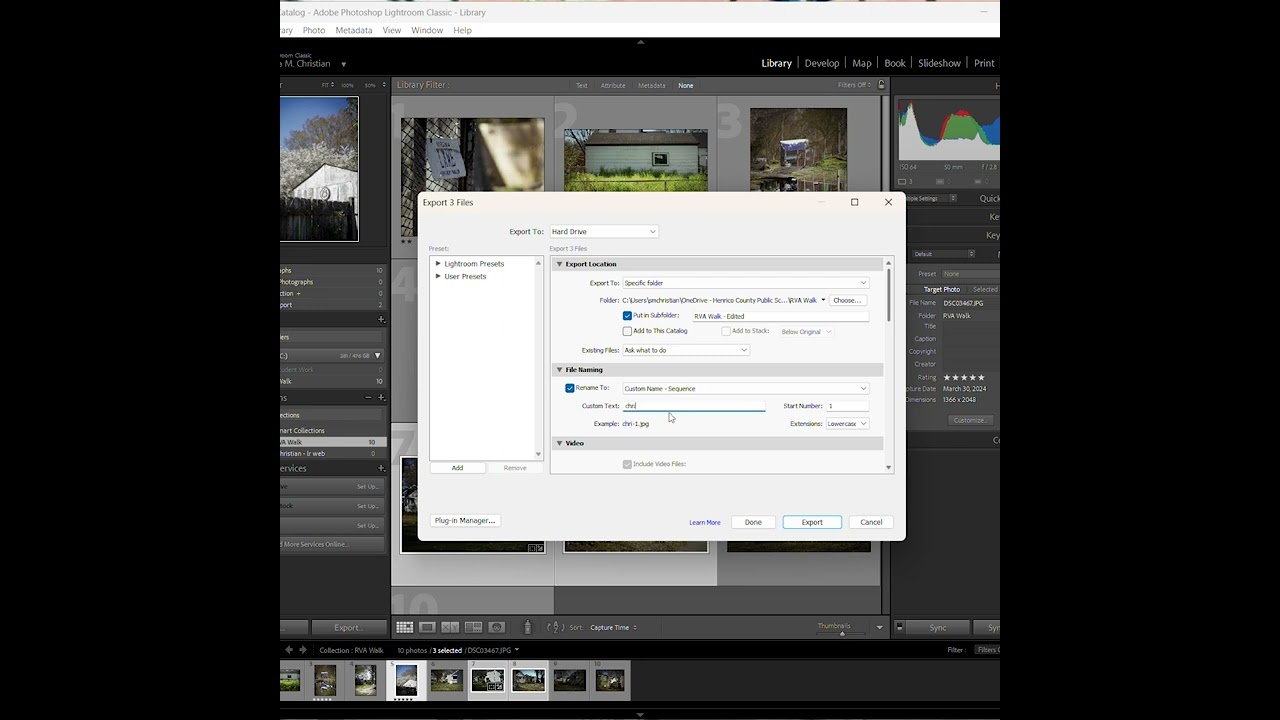Switch to Loupe view icon
The width and height of the screenshot is (1280, 720).
tap(427, 627)
